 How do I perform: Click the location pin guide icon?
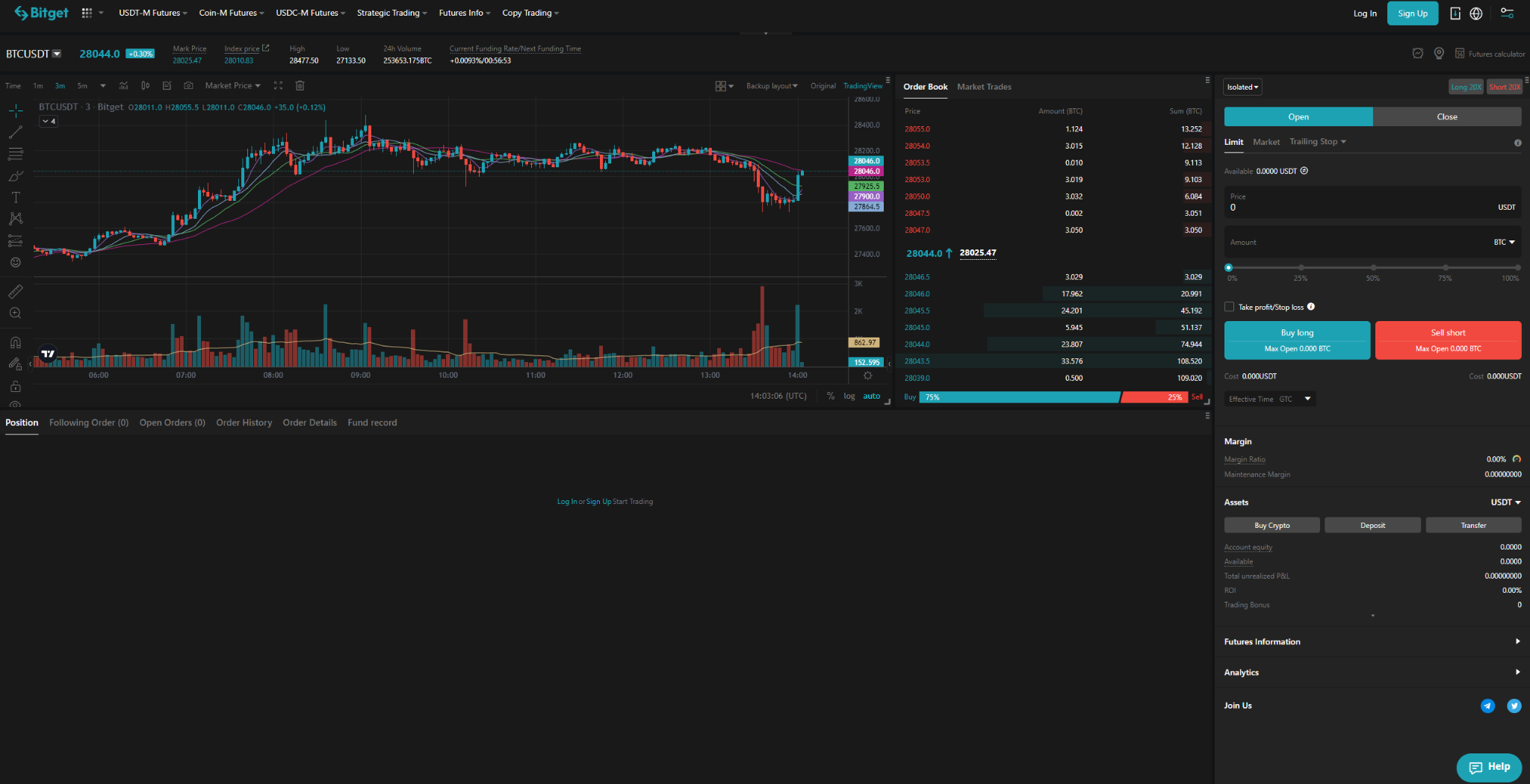[1439, 53]
